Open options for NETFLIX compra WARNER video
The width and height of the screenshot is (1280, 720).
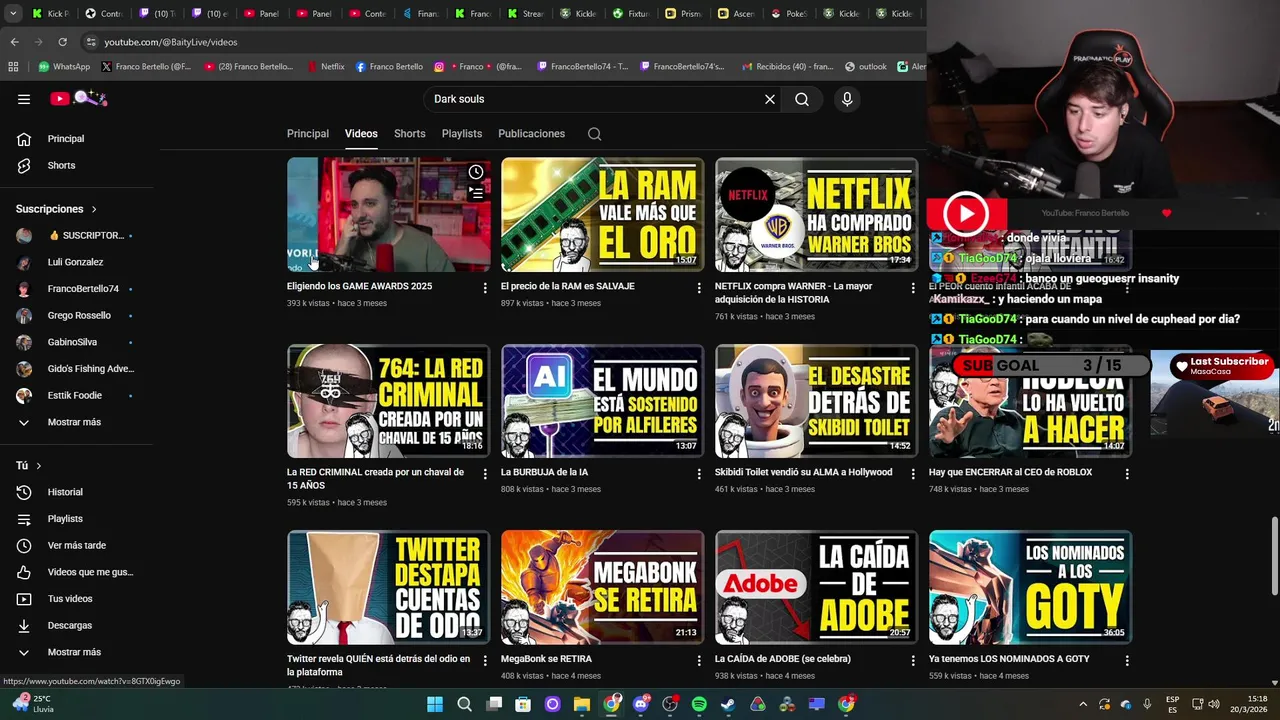pyautogui.click(x=913, y=288)
